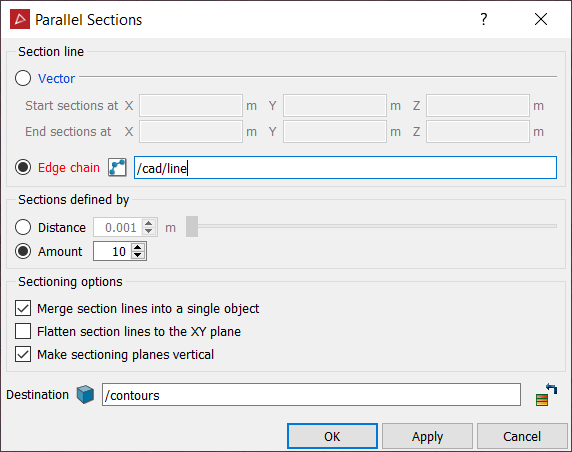Viewport: 572px width, 452px height.
Task: Click the Destination container cube icon
Action: click(x=85, y=394)
